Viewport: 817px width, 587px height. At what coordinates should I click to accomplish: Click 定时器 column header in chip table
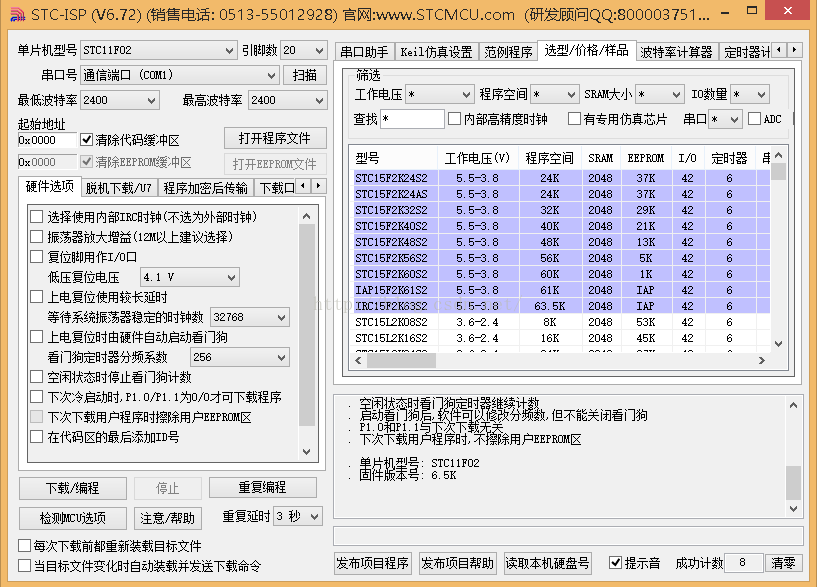[729, 158]
